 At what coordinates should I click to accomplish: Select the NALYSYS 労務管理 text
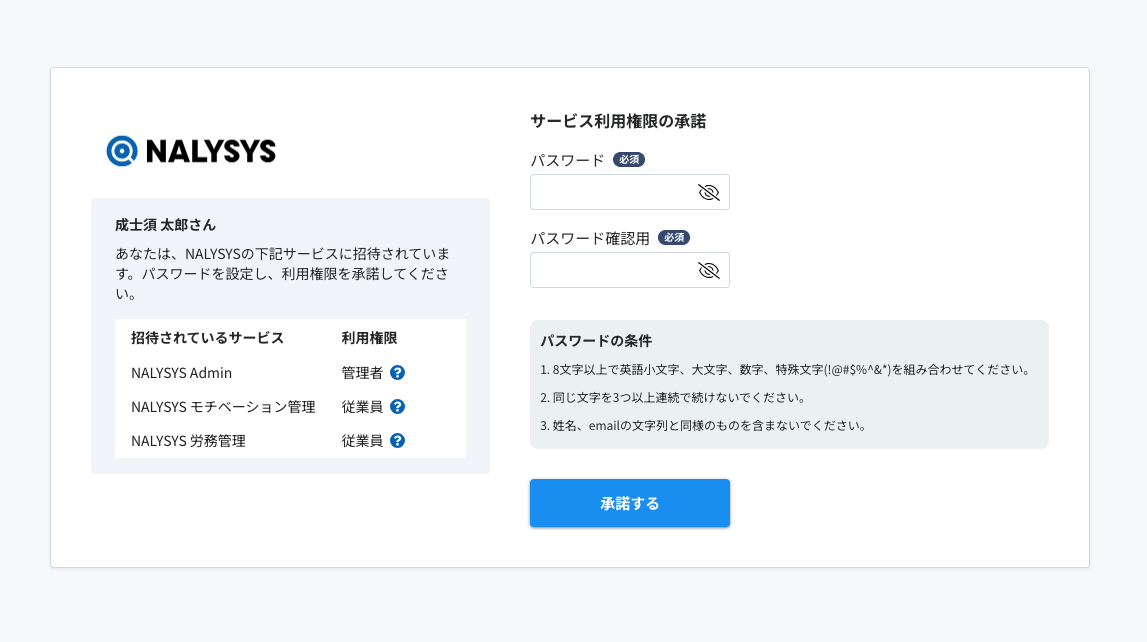[188, 441]
